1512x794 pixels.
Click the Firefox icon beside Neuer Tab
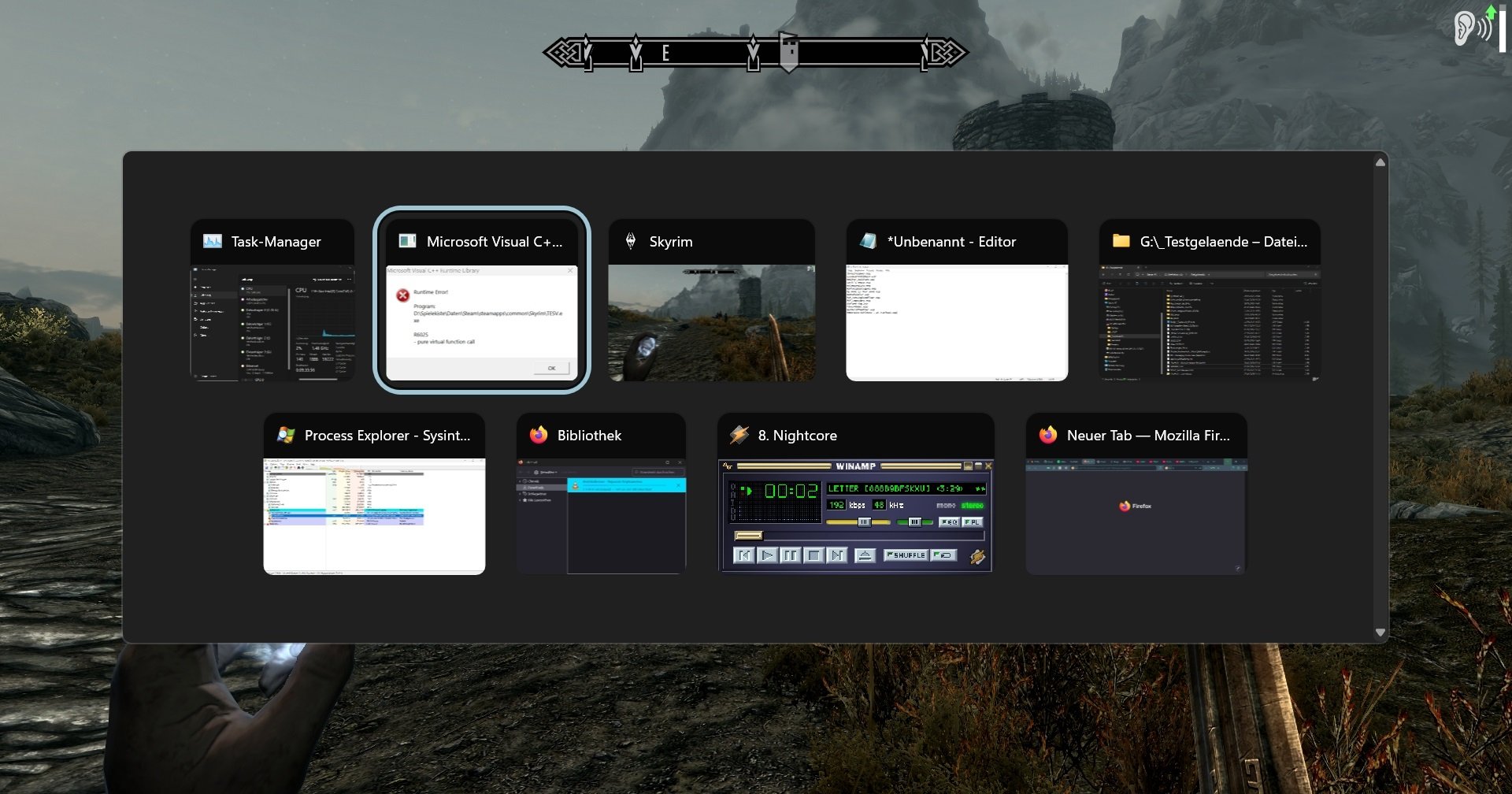pyautogui.click(x=1048, y=435)
